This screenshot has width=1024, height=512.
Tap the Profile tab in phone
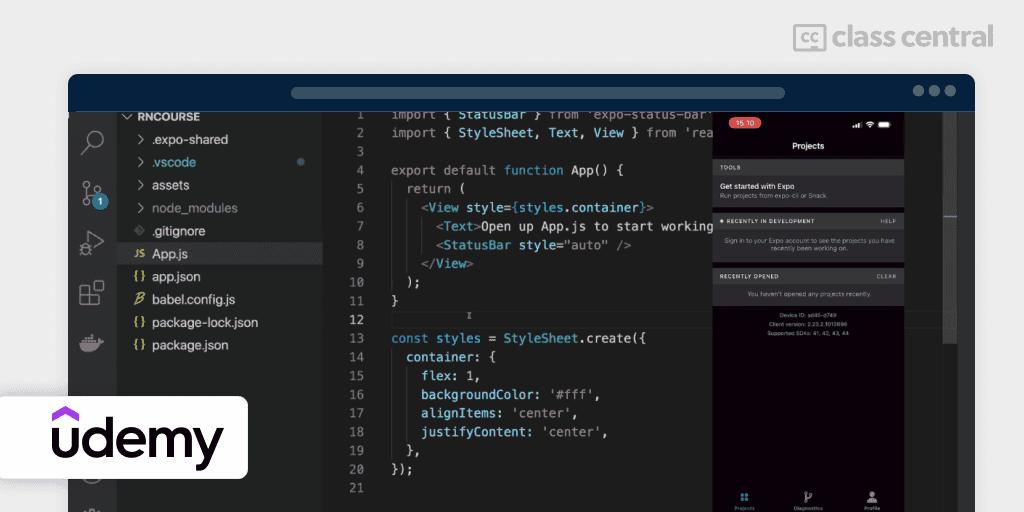coord(872,502)
